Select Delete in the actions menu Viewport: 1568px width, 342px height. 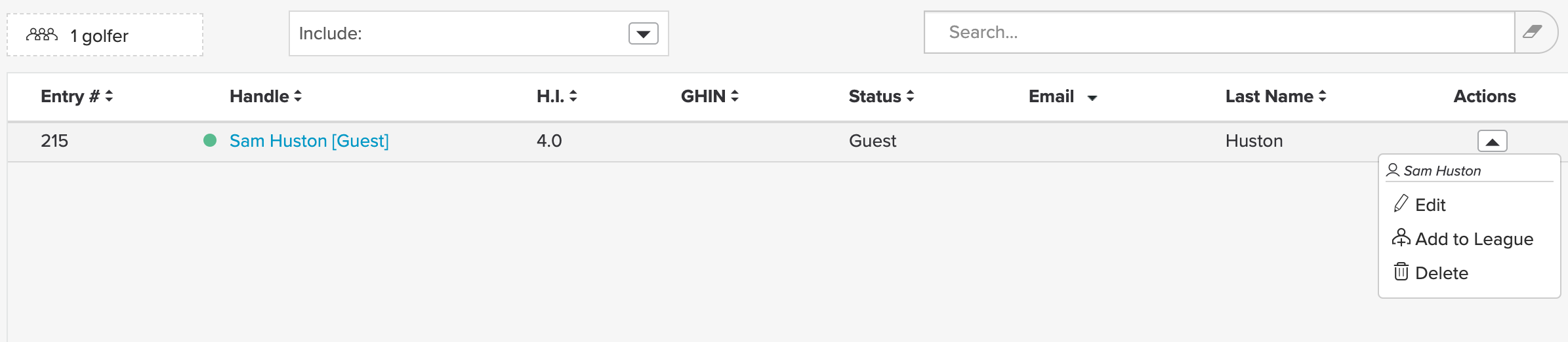coord(1441,273)
